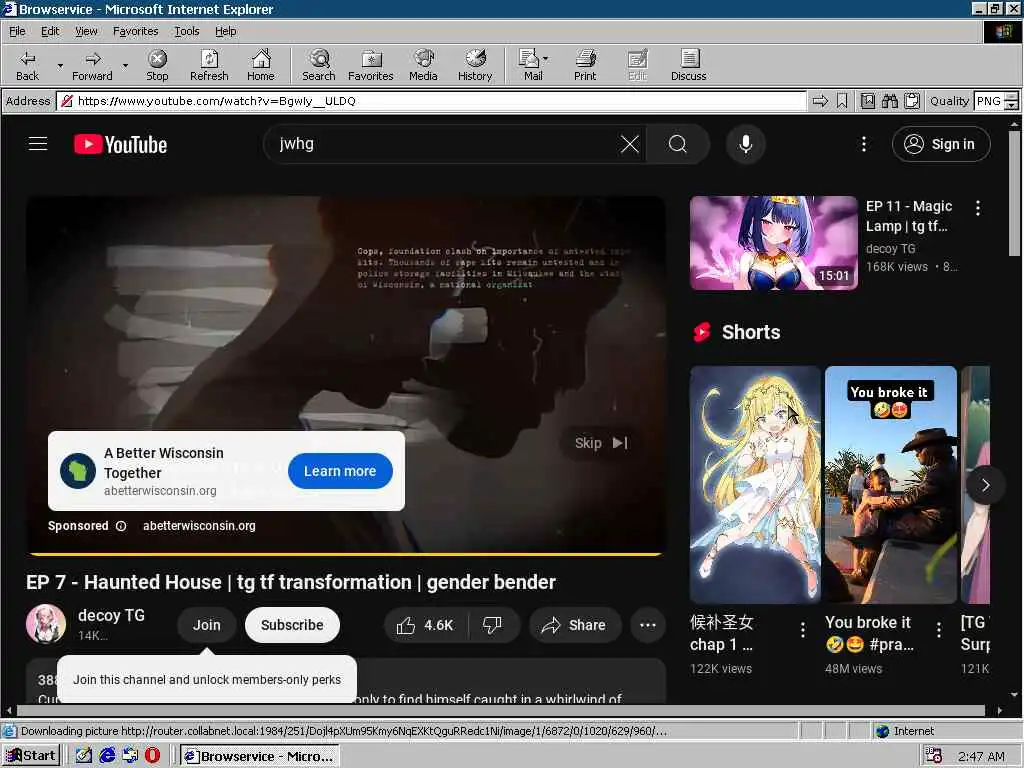Open YouTube hamburger guide menu
Viewport: 1024px width, 768px height.
38,144
